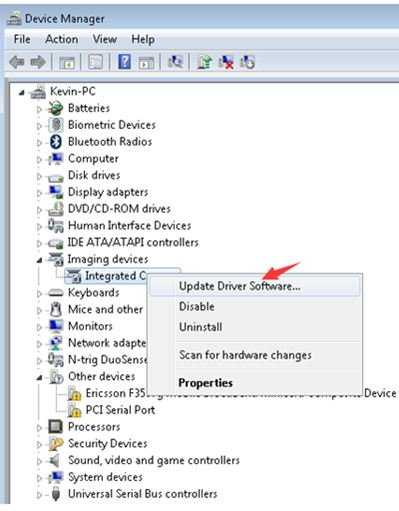
Task: Select the Monitors label
Action: (90, 326)
